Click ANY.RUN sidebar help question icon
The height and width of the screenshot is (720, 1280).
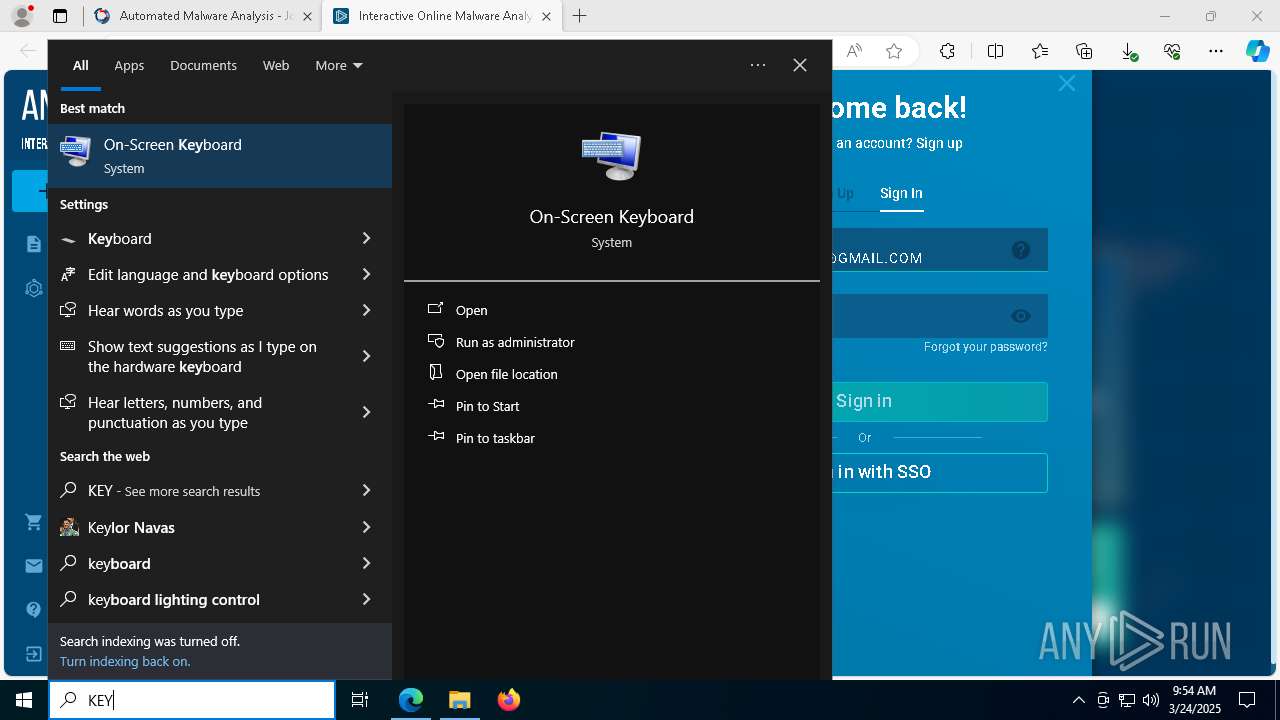pos(34,609)
